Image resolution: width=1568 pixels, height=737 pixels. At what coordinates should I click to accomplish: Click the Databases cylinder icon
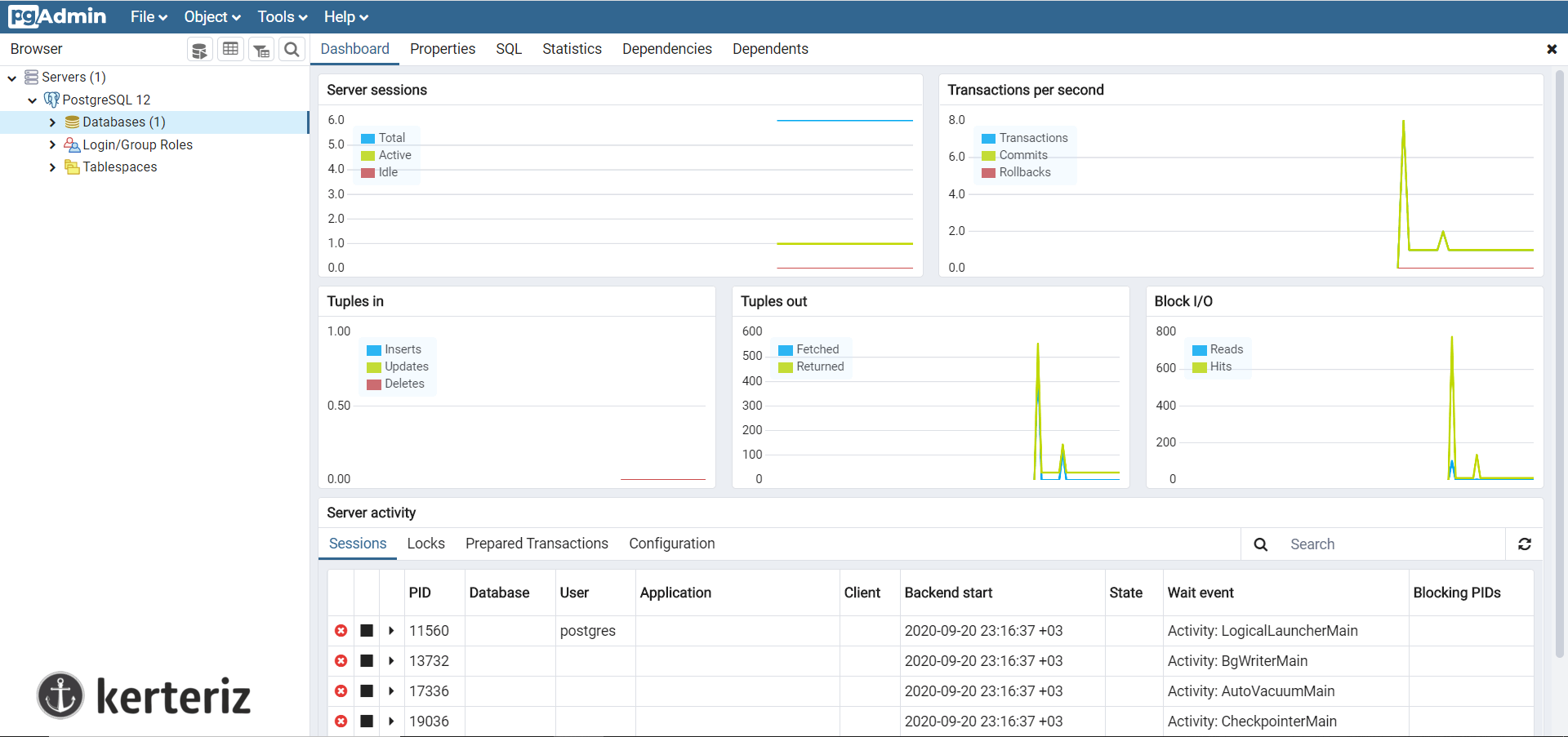pyautogui.click(x=73, y=122)
